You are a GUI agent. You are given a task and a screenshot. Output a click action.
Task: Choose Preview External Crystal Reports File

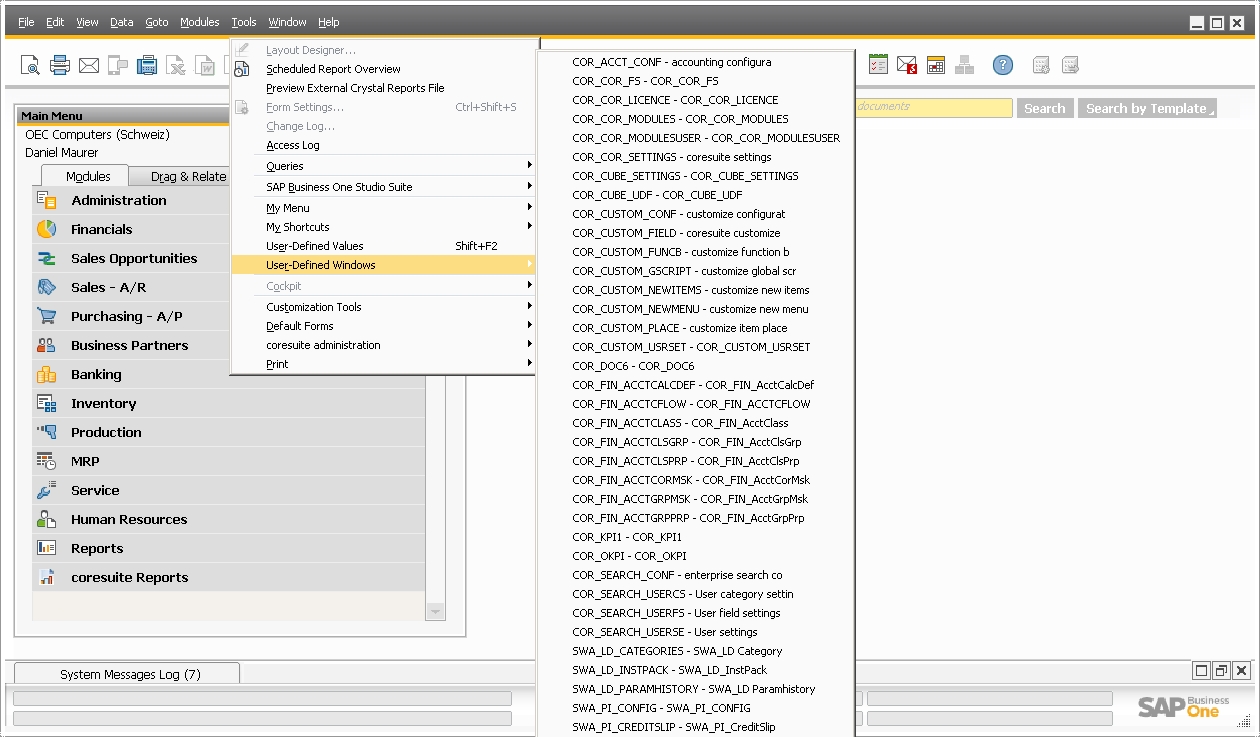point(384,88)
